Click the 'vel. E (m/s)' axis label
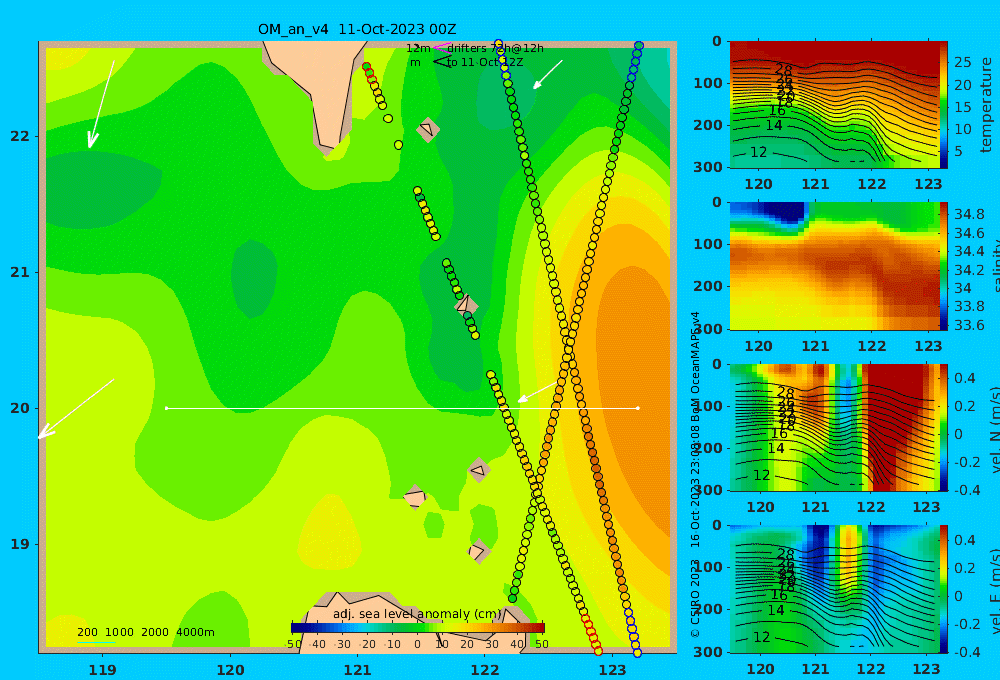 pos(995,590)
